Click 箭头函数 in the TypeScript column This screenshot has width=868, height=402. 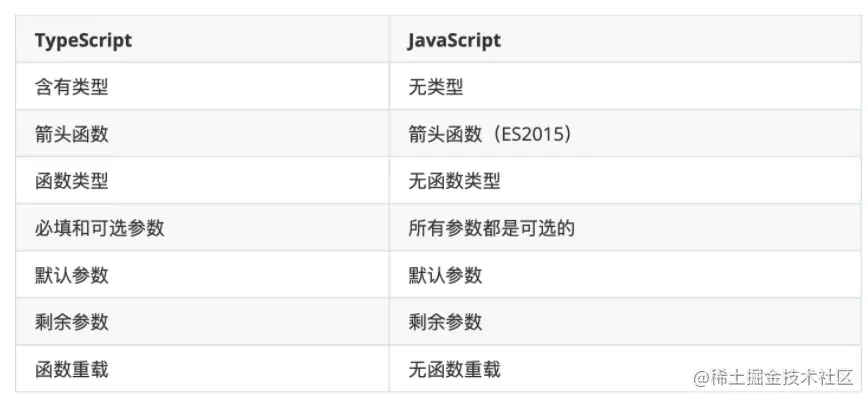(x=202, y=133)
